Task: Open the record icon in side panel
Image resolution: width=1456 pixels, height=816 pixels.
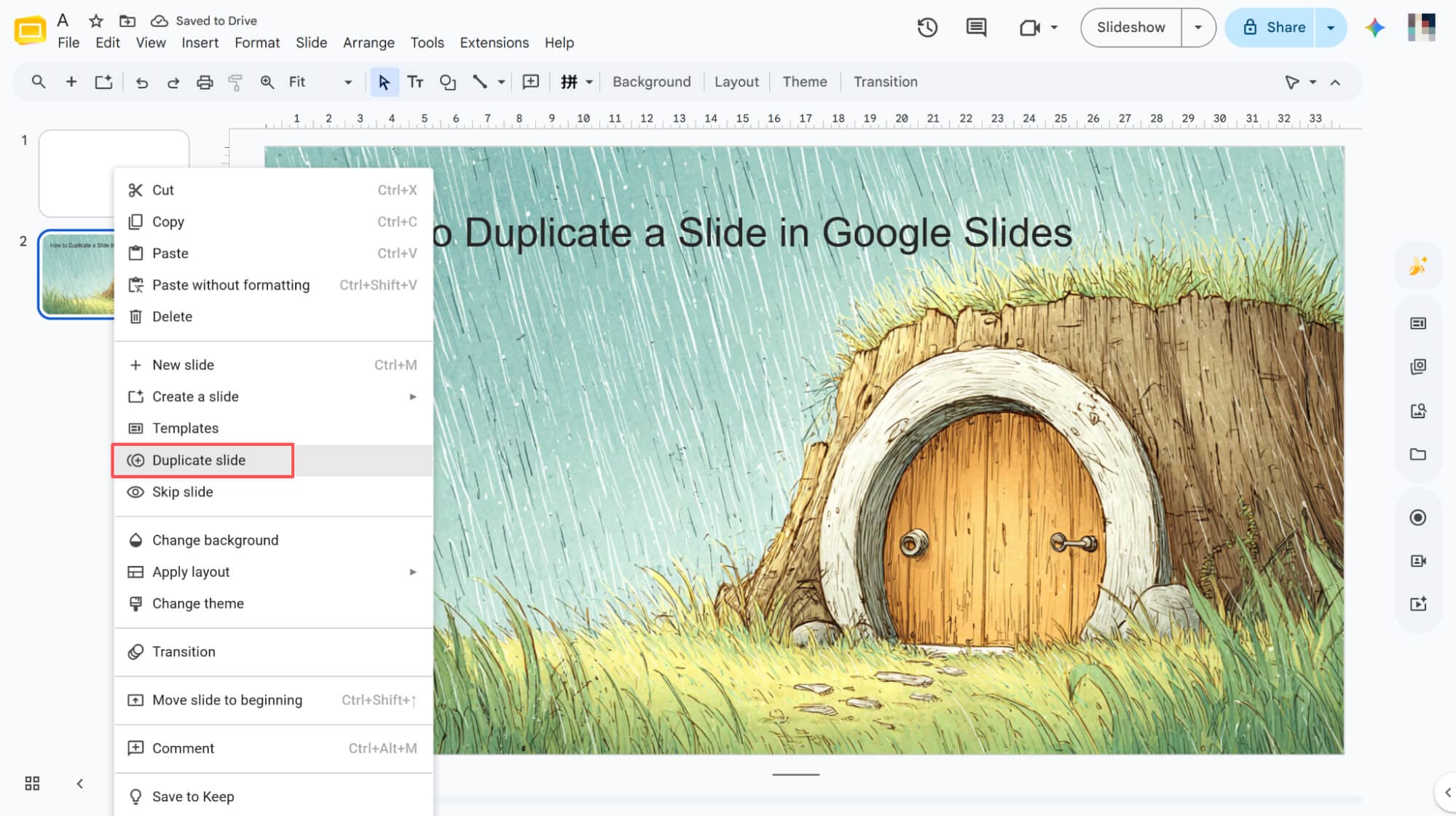Action: (x=1417, y=517)
